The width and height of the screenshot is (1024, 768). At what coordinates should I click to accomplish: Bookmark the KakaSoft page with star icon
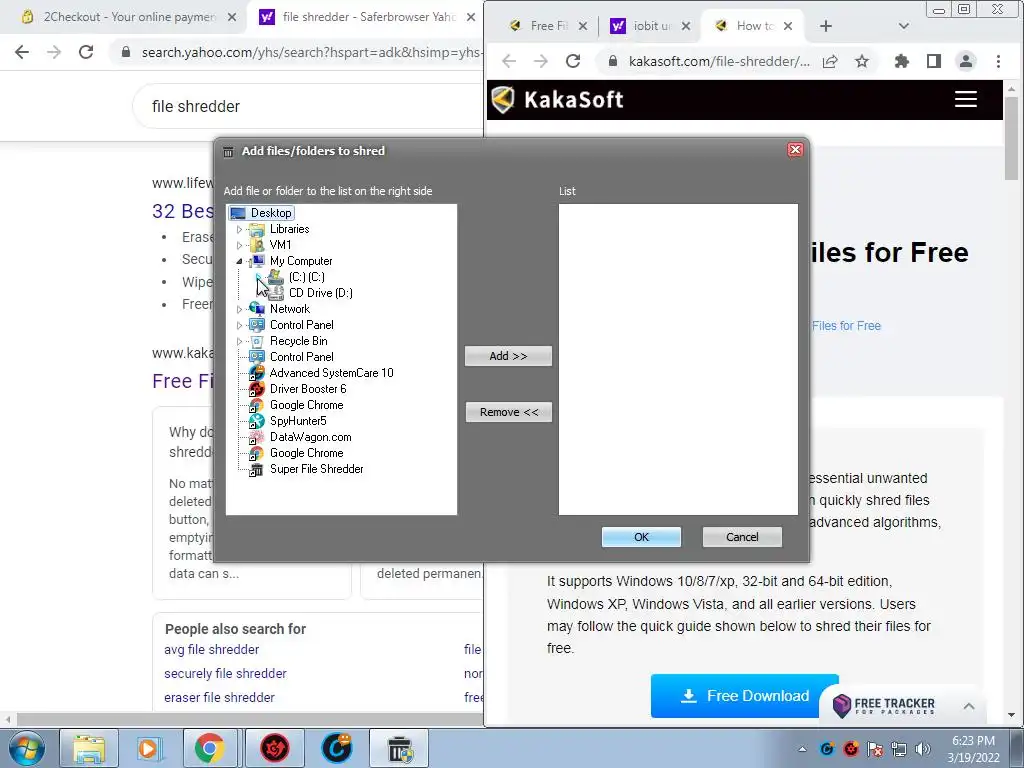862,61
